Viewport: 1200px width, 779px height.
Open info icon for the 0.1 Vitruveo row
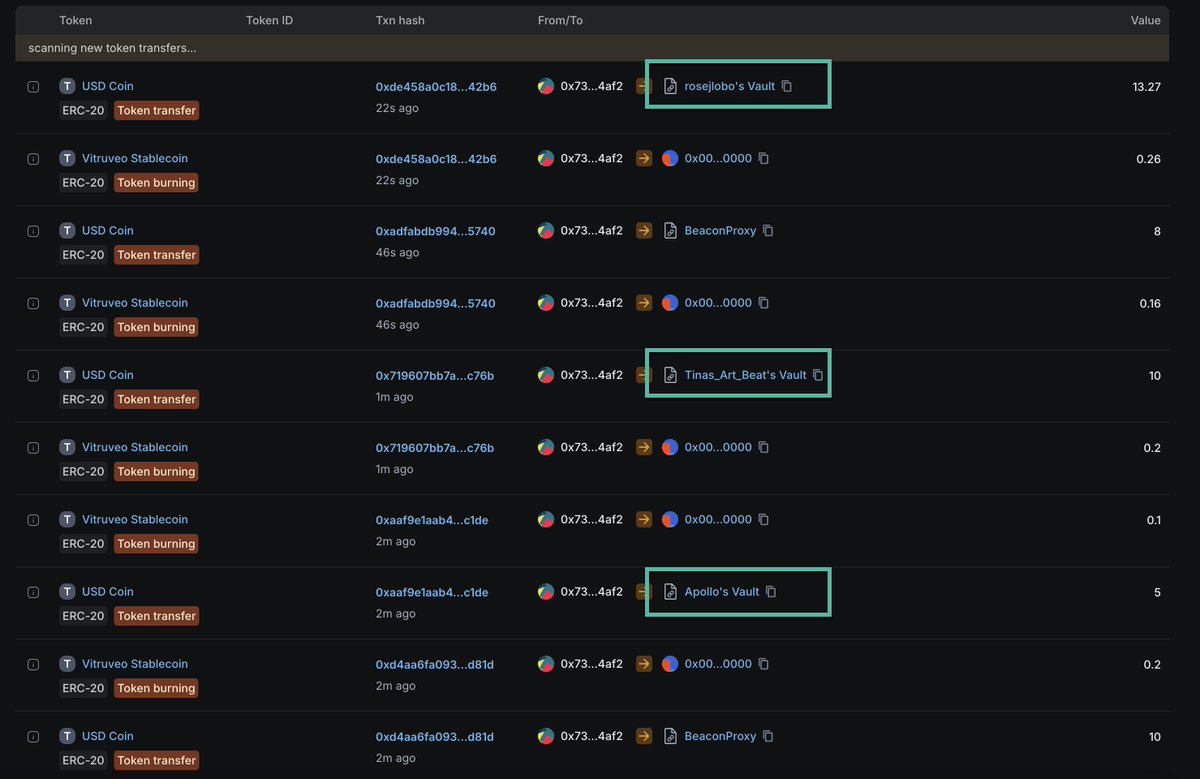pyautogui.click(x=33, y=520)
